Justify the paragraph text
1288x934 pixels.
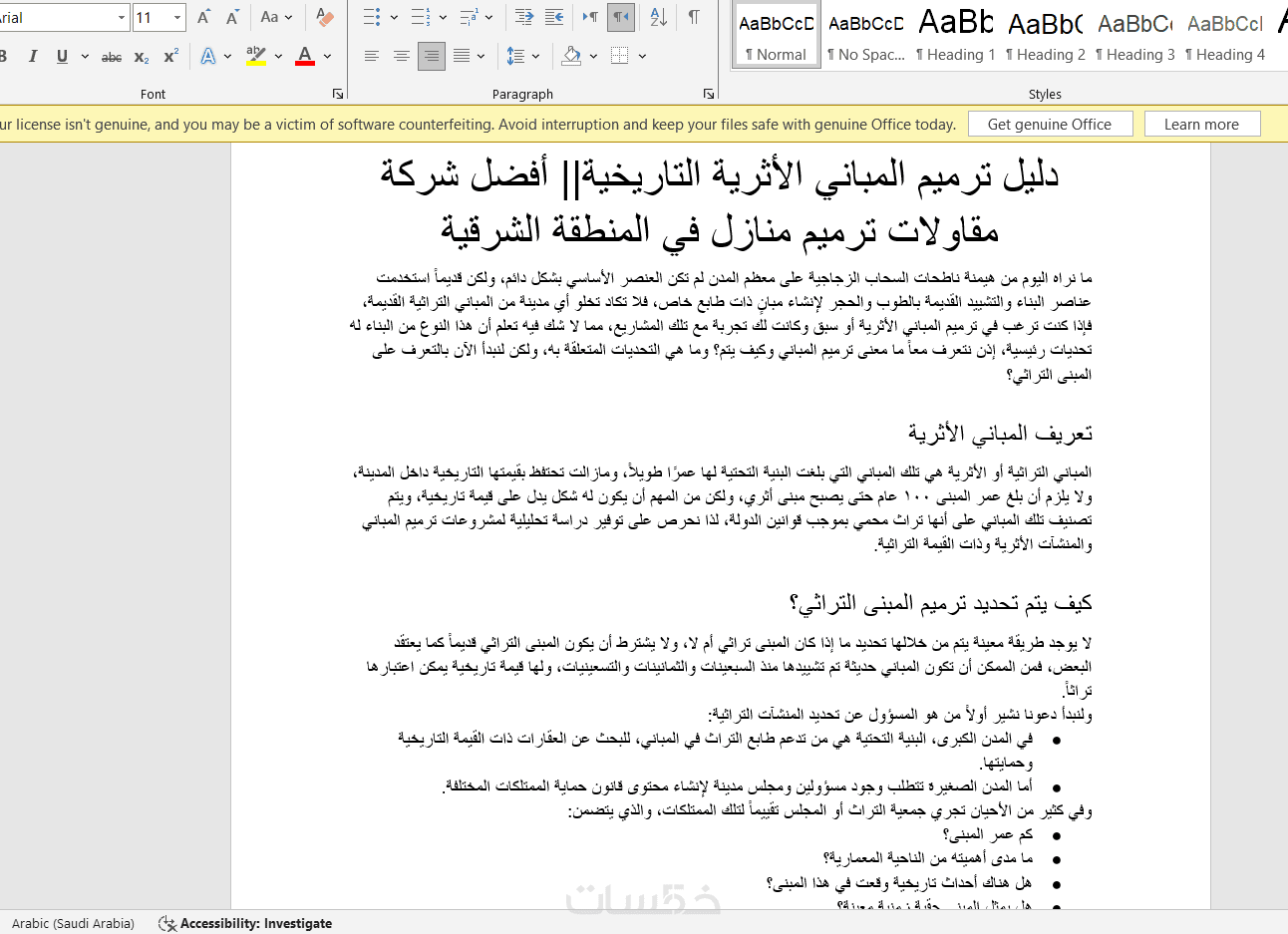point(462,57)
